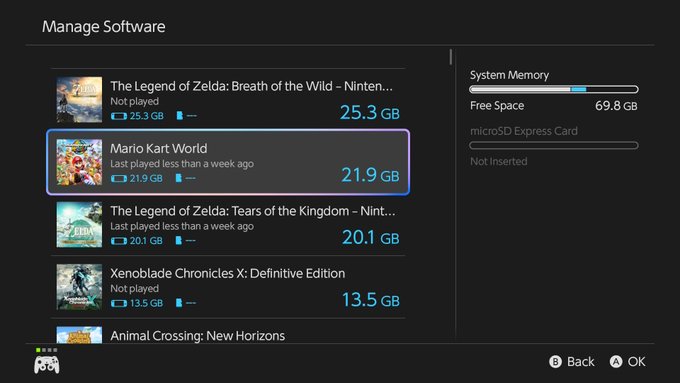Select Xenoblade Chronicles X: Definitive Edition entry
The image size is (680, 383).
228,287
